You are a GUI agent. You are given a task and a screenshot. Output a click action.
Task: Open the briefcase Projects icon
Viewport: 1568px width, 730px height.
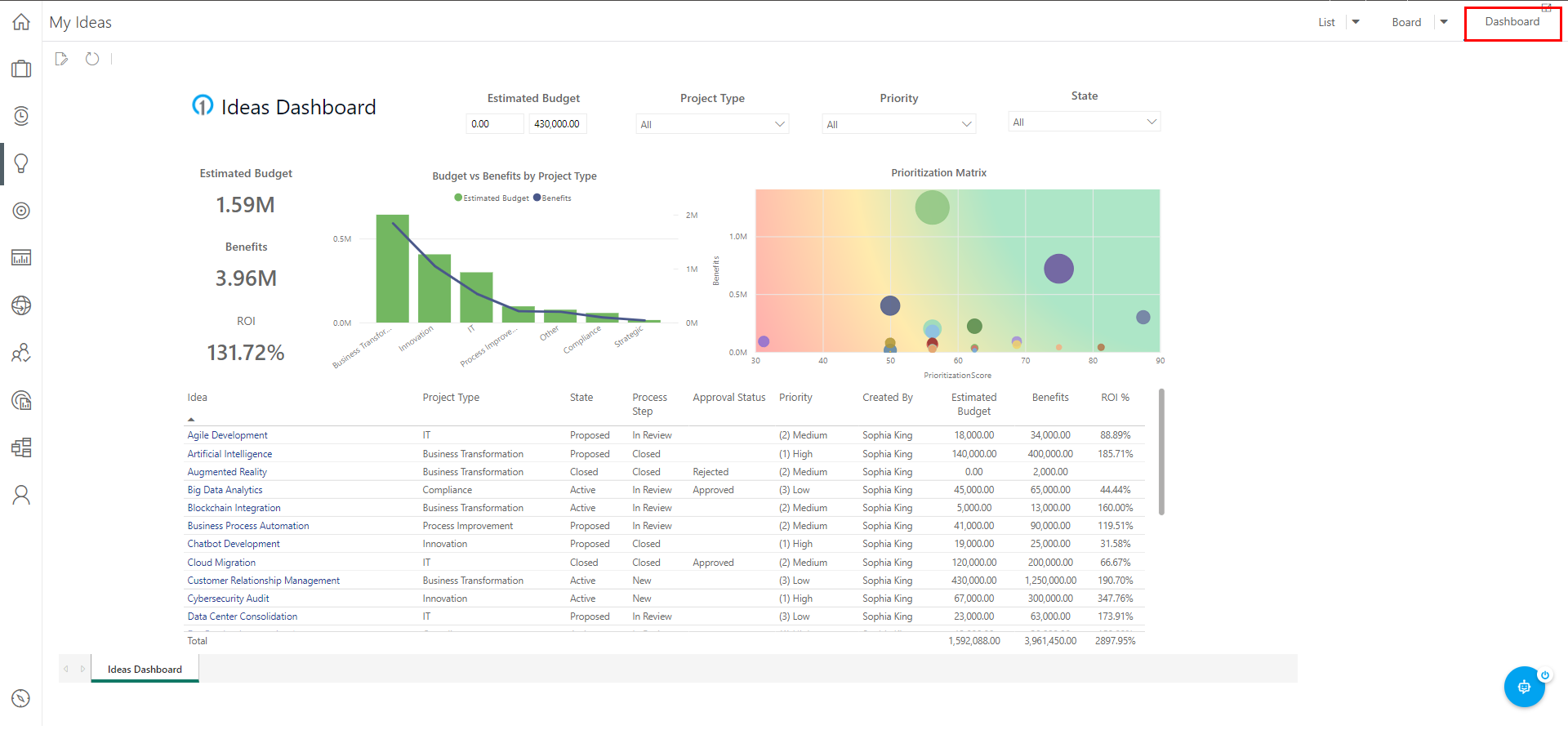(21, 69)
